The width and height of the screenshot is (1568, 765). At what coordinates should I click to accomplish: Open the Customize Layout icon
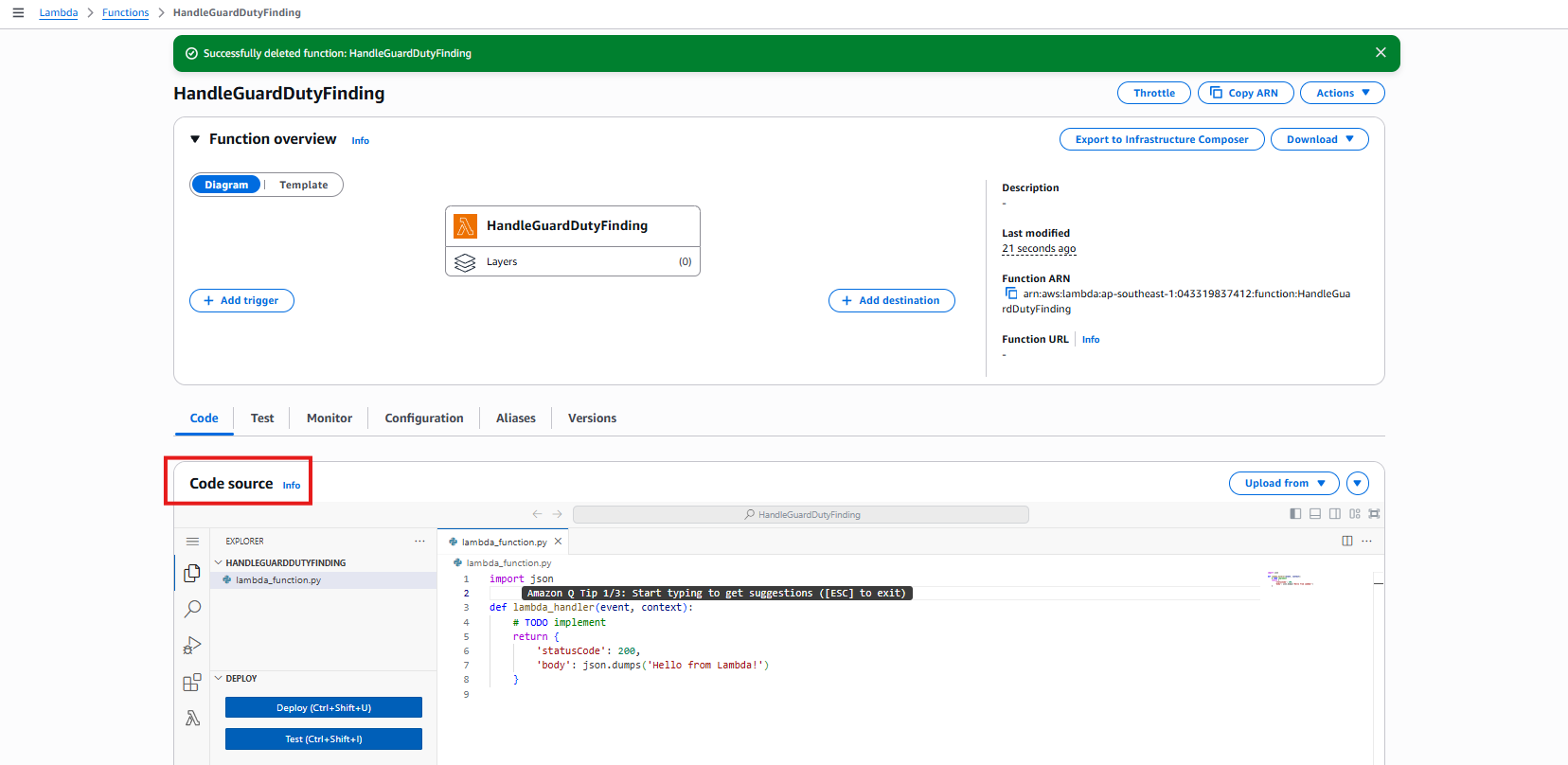coord(1355,514)
